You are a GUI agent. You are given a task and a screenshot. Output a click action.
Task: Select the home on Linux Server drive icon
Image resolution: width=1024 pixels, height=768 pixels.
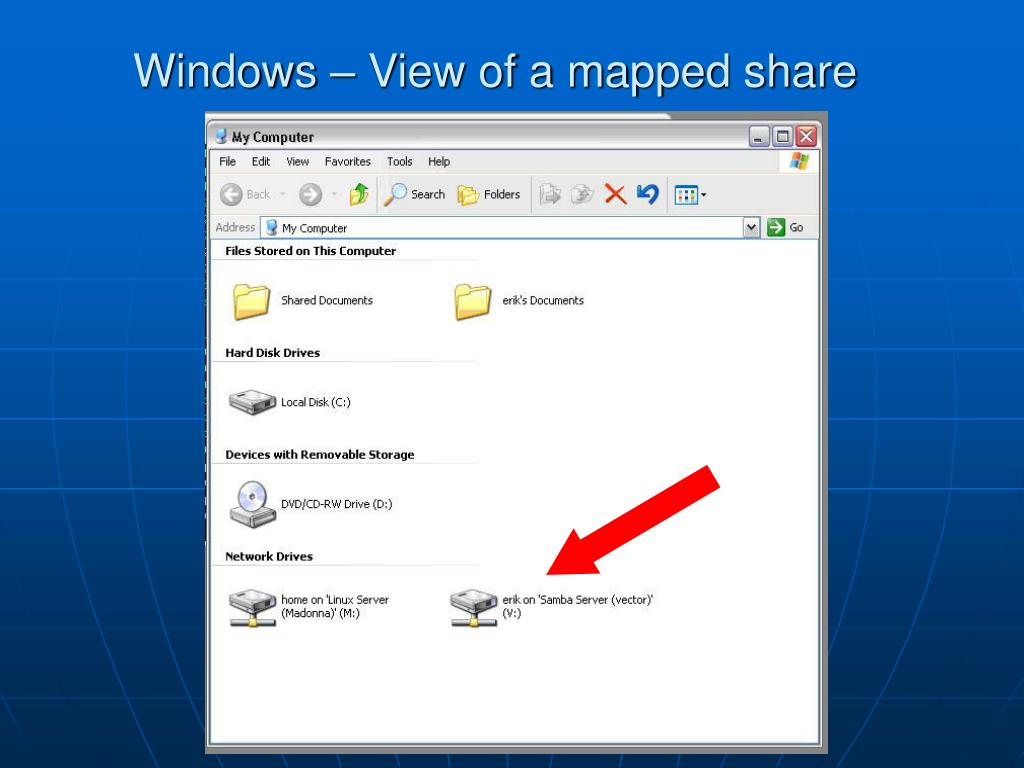click(252, 607)
